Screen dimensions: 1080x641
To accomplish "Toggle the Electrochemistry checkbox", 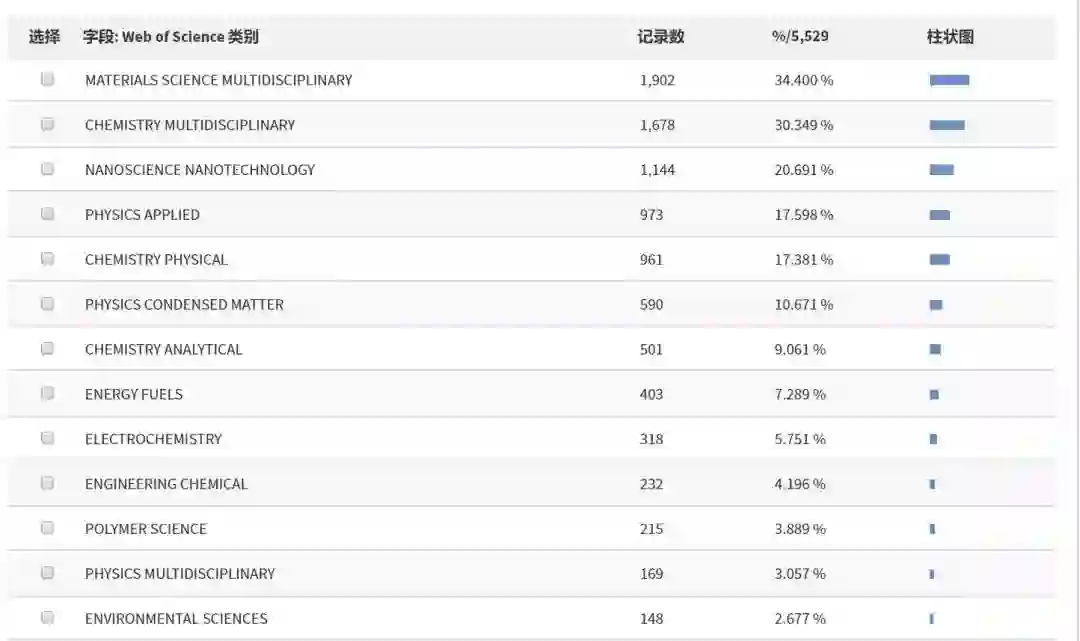I will (x=47, y=438).
